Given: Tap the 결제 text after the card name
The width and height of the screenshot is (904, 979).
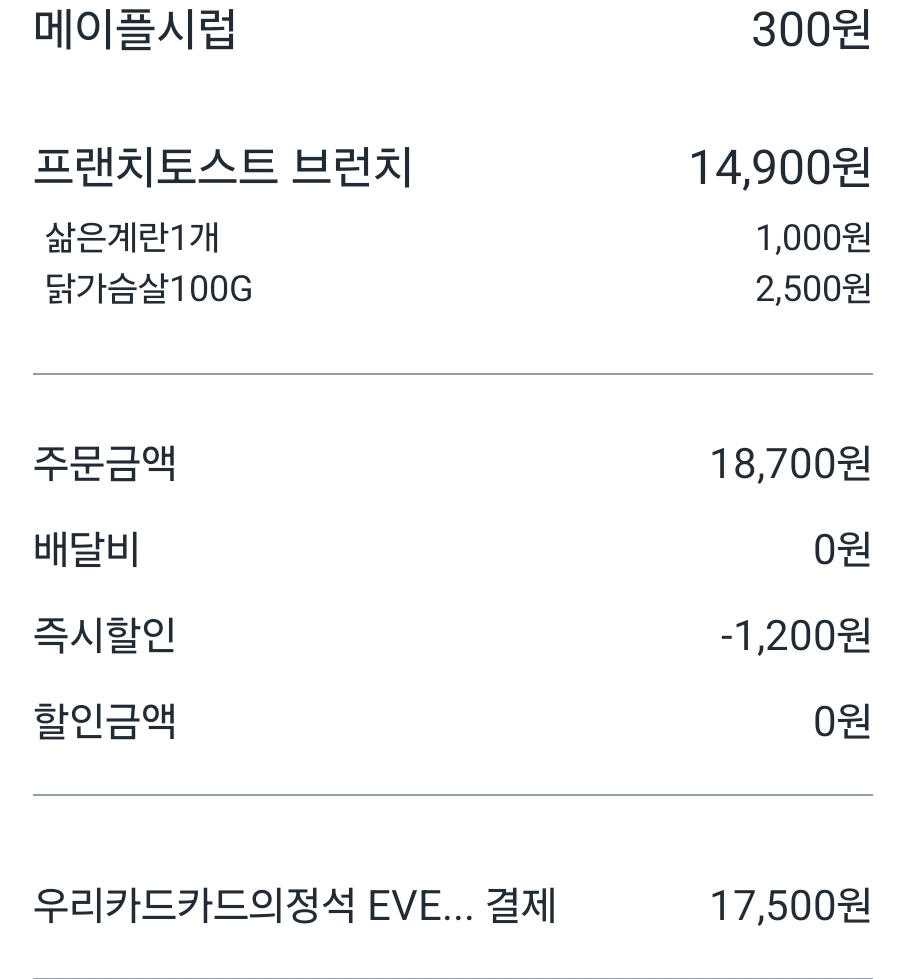Looking at the screenshot, I should click(520, 907).
